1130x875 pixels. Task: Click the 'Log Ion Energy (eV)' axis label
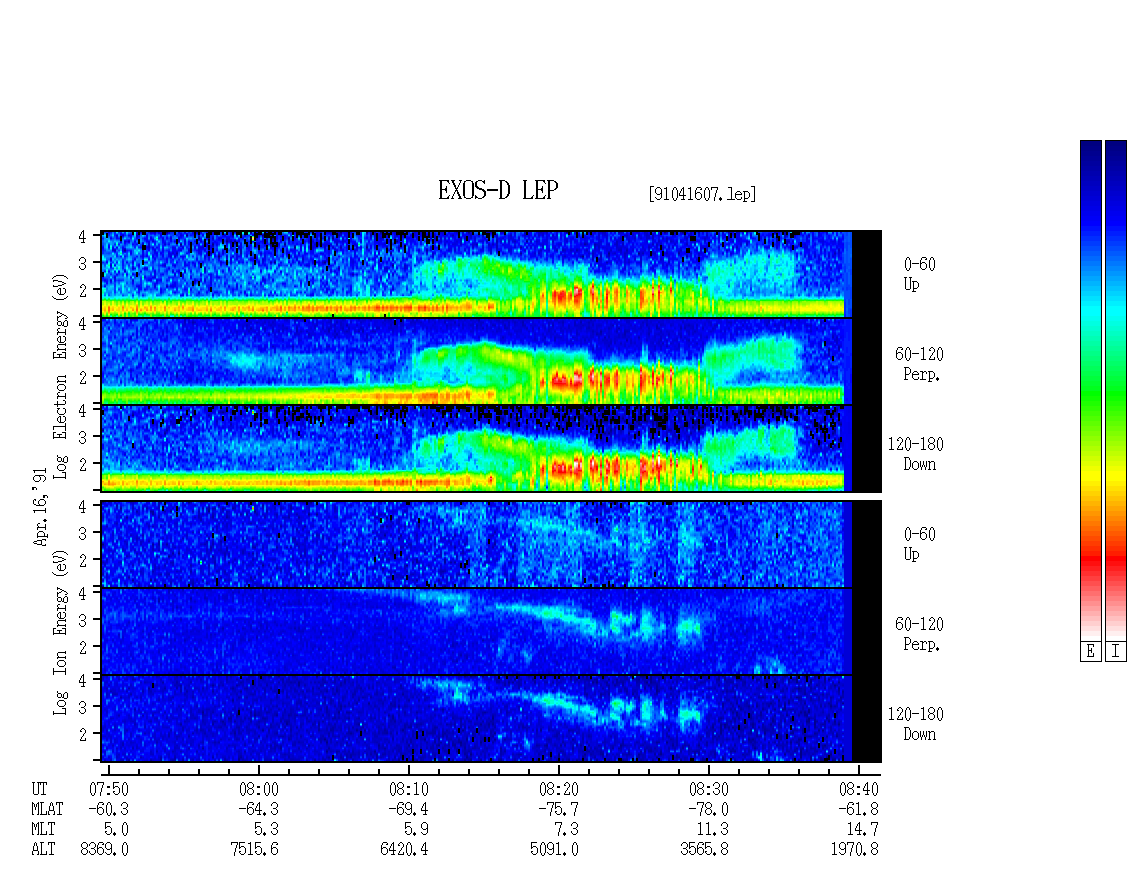click(x=60, y=632)
